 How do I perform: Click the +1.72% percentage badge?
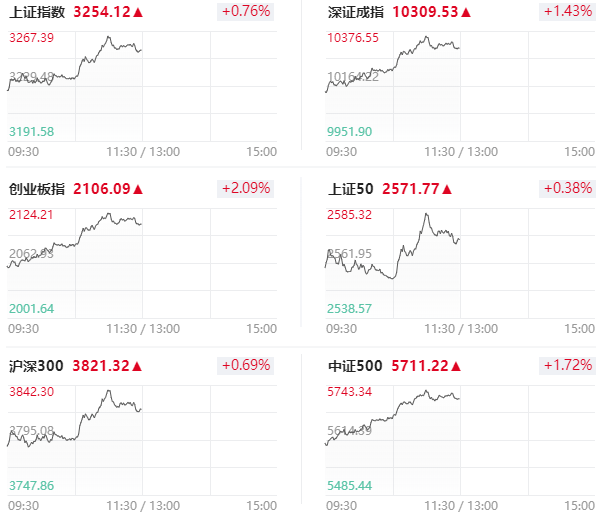tap(567, 365)
